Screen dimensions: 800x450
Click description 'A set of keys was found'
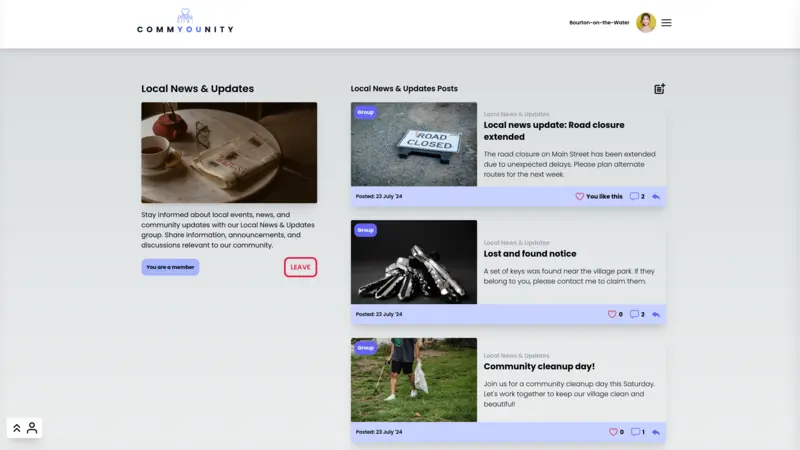coord(569,276)
